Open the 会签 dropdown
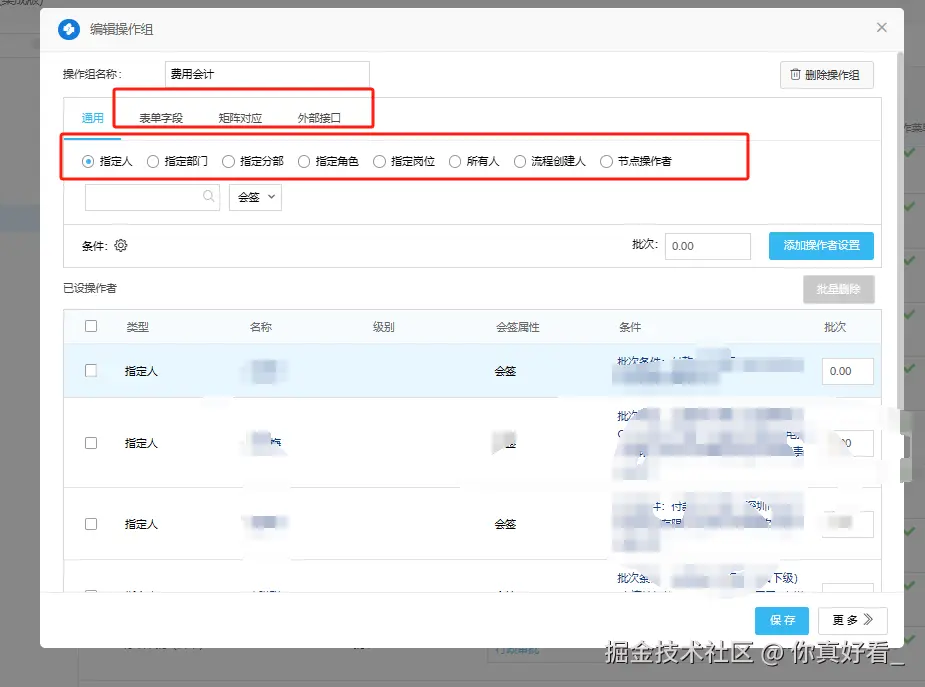This screenshot has height=687, width=925. [255, 197]
